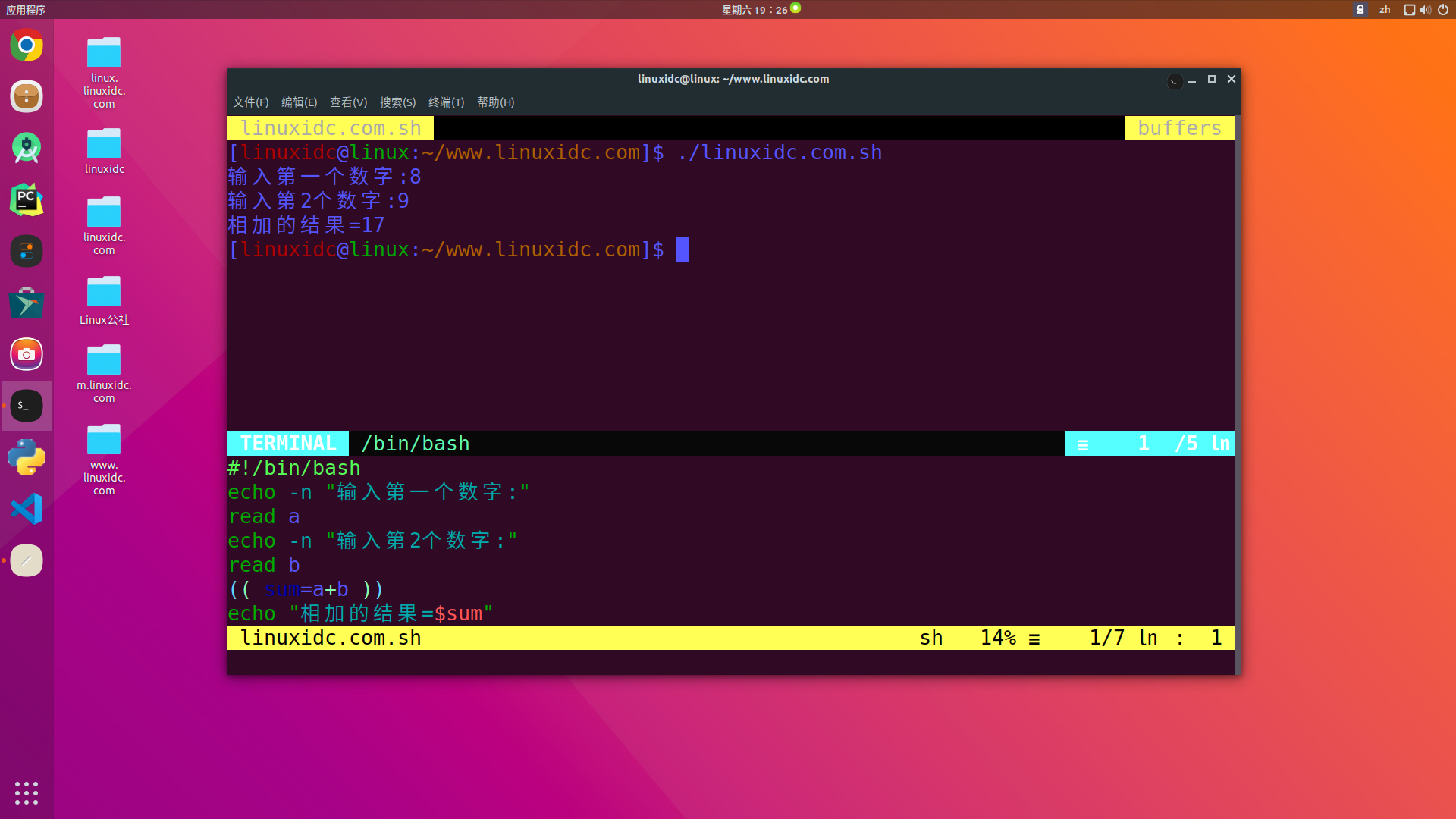1456x819 pixels.
Task: Open the mail notification icon in system tray
Action: (1360, 10)
